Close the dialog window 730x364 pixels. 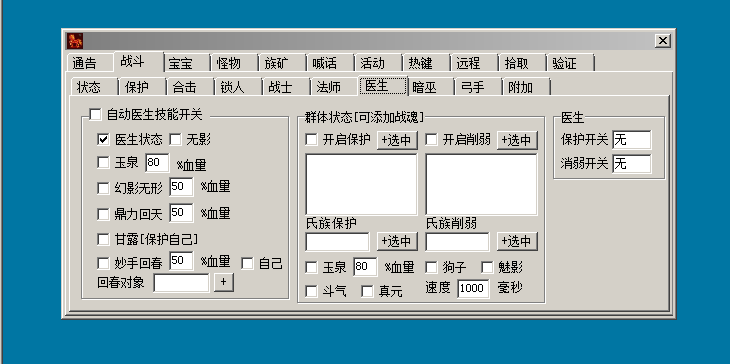click(662, 41)
